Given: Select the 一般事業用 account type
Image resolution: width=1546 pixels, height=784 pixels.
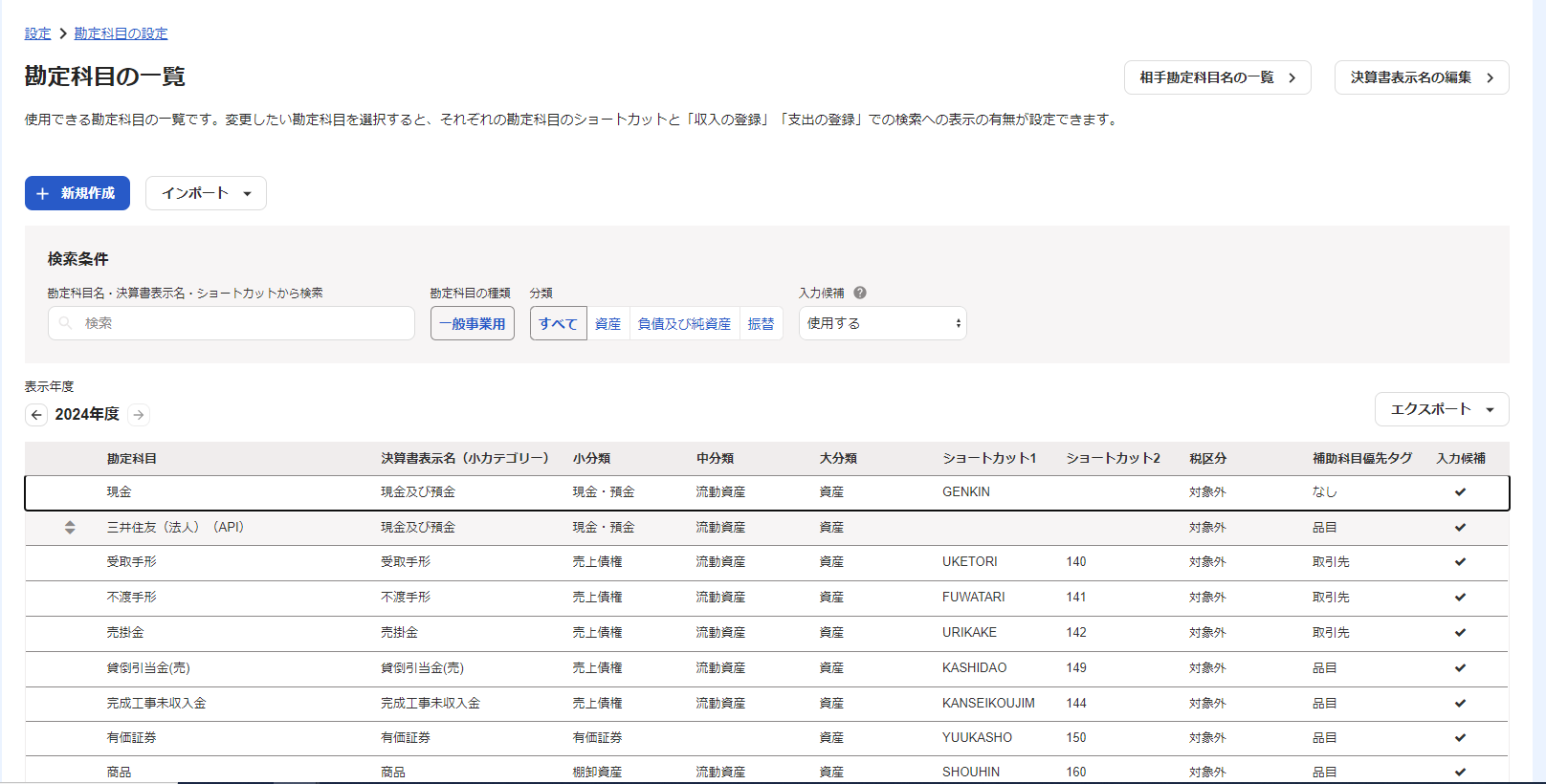Looking at the screenshot, I should click(473, 323).
